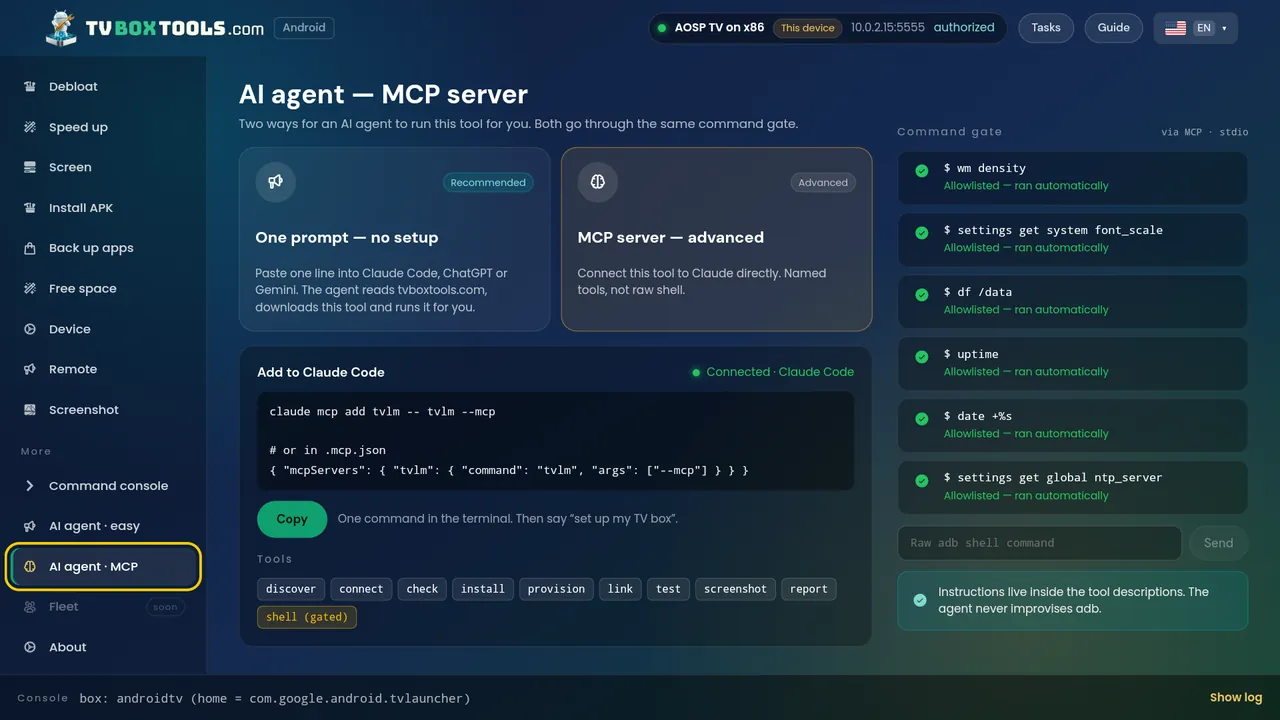1280x720 pixels.
Task: Click green check beside wm density
Action: [x=922, y=171]
